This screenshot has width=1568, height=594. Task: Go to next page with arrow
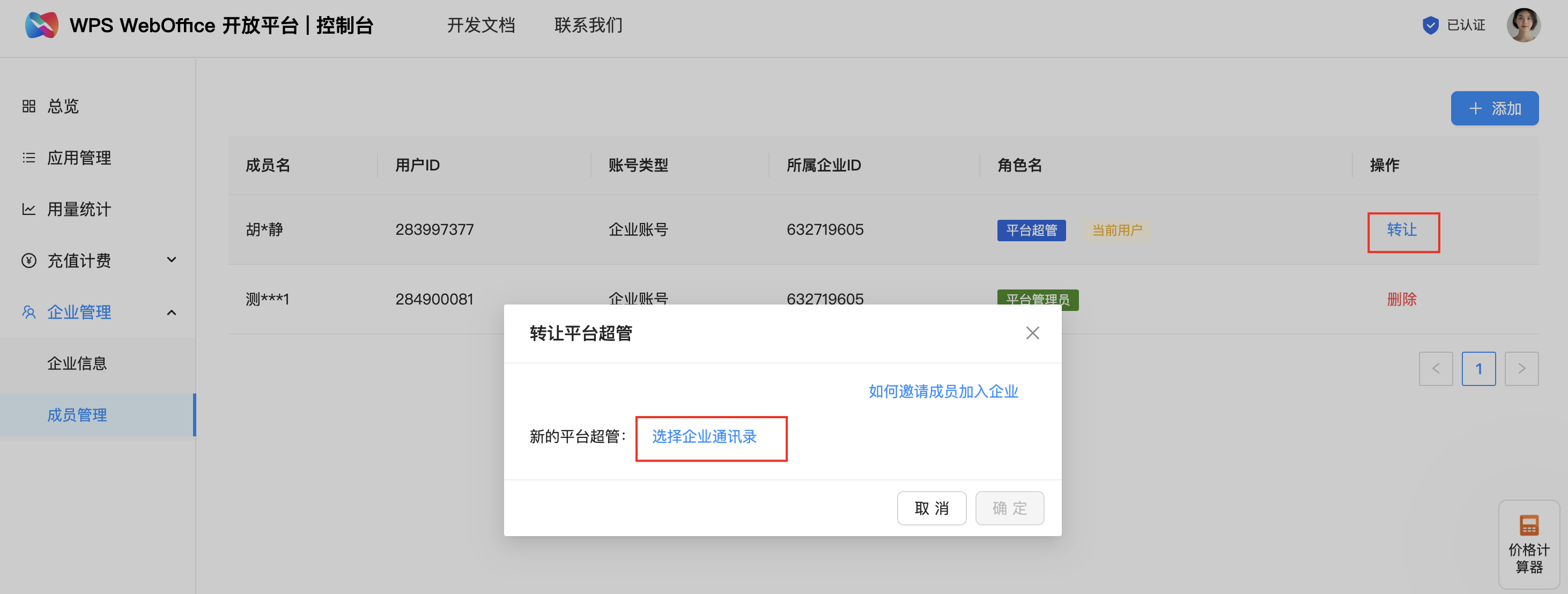[1522, 368]
